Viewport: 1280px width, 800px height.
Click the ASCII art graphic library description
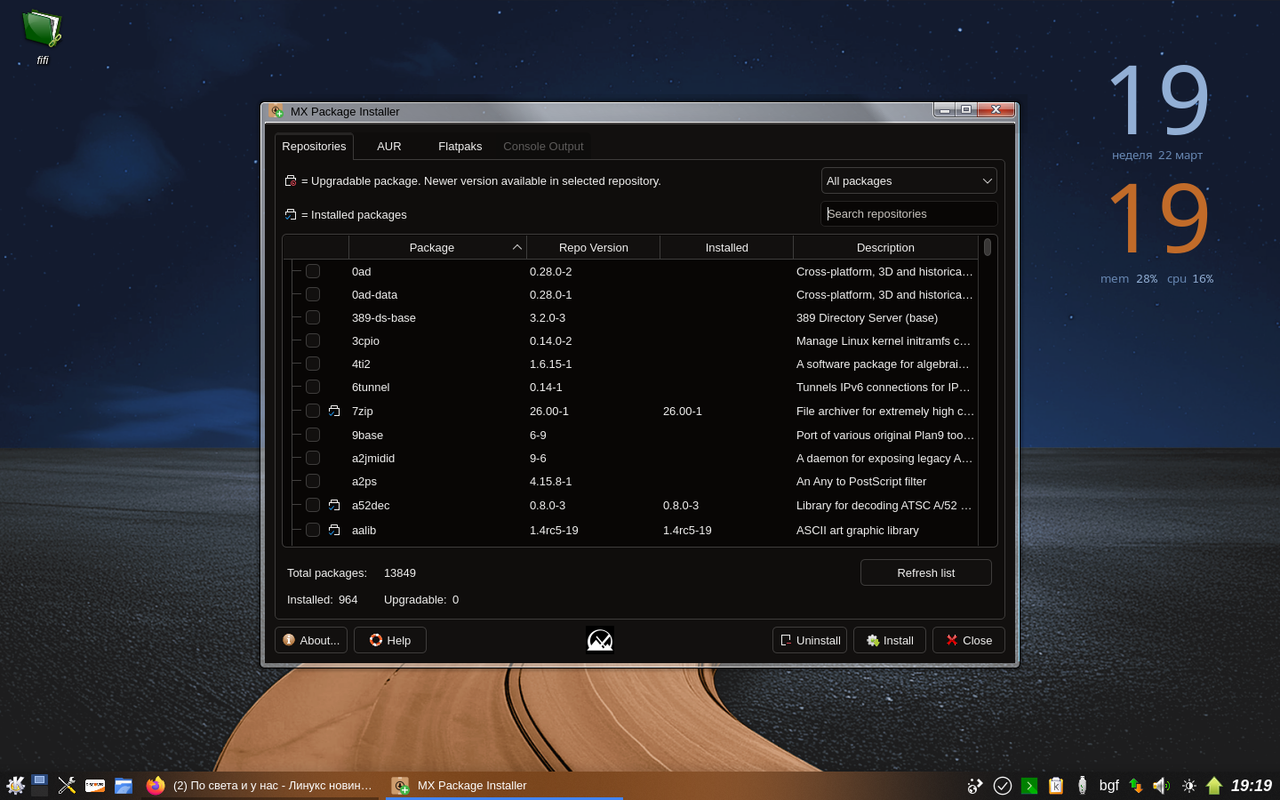857,530
